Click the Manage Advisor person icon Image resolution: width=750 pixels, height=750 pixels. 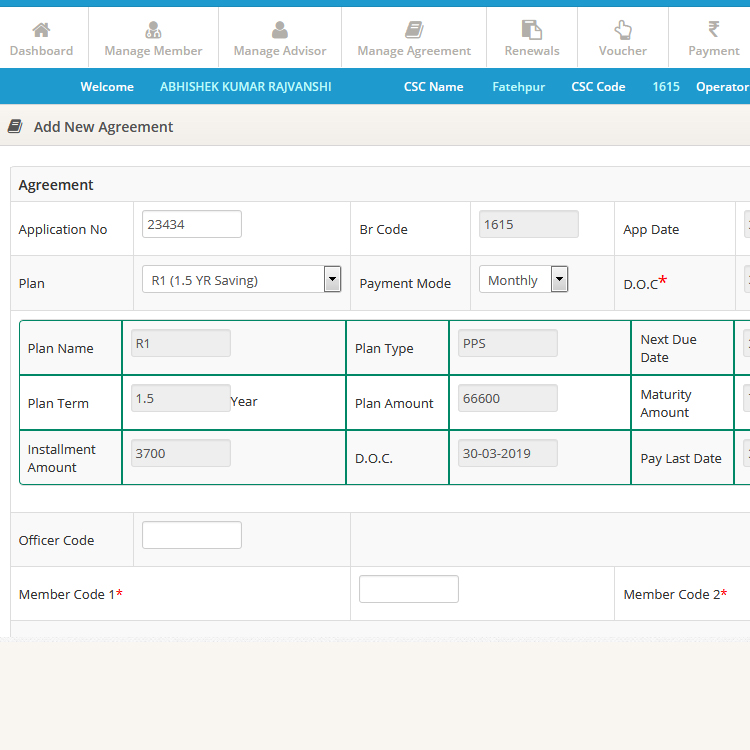280,29
